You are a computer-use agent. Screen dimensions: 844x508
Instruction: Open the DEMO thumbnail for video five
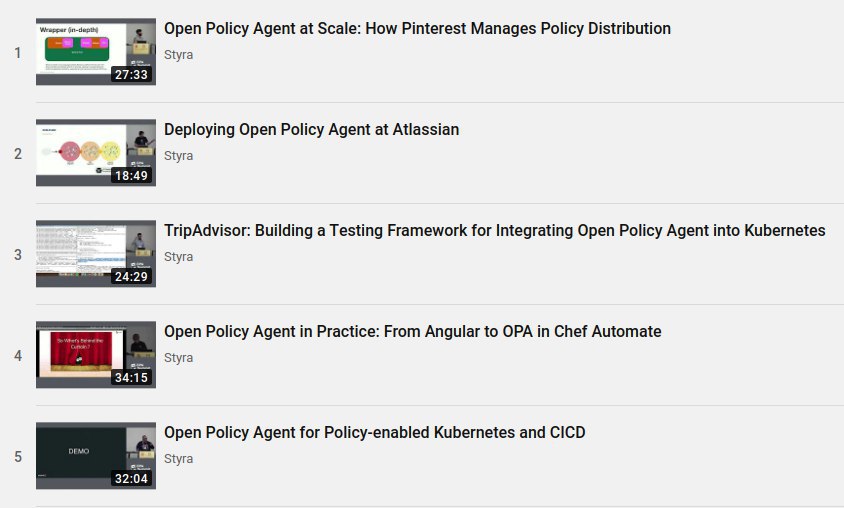pos(96,456)
